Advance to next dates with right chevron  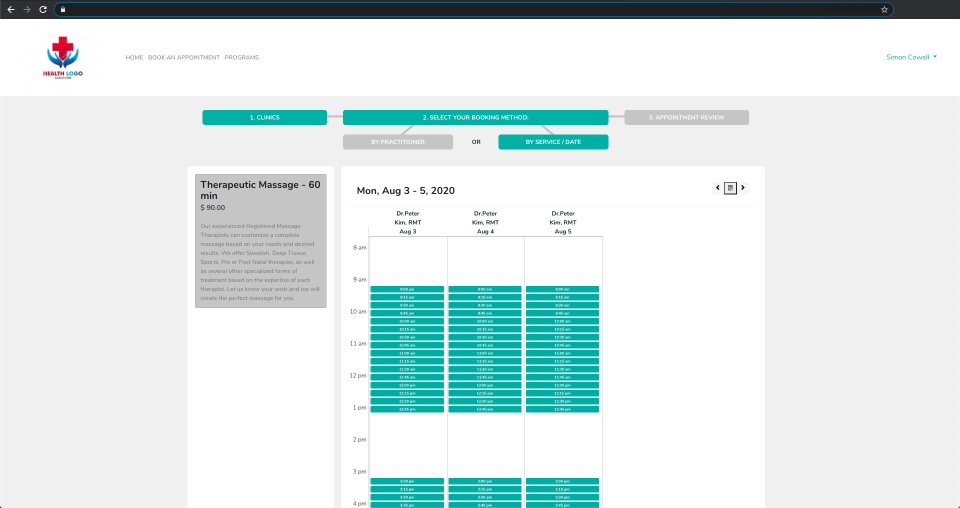pyautogui.click(x=743, y=188)
